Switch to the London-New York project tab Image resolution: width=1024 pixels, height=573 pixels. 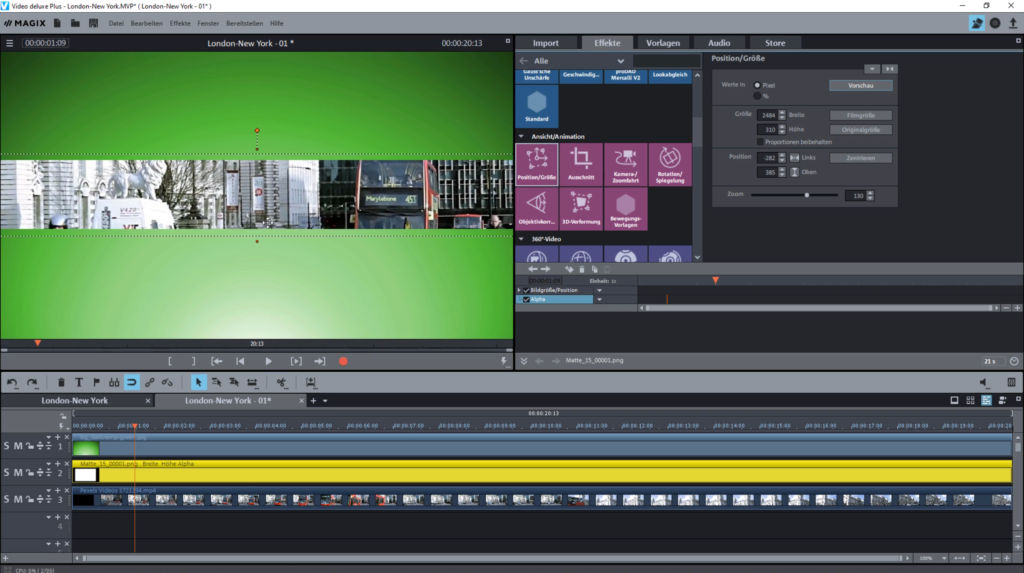click(74, 401)
